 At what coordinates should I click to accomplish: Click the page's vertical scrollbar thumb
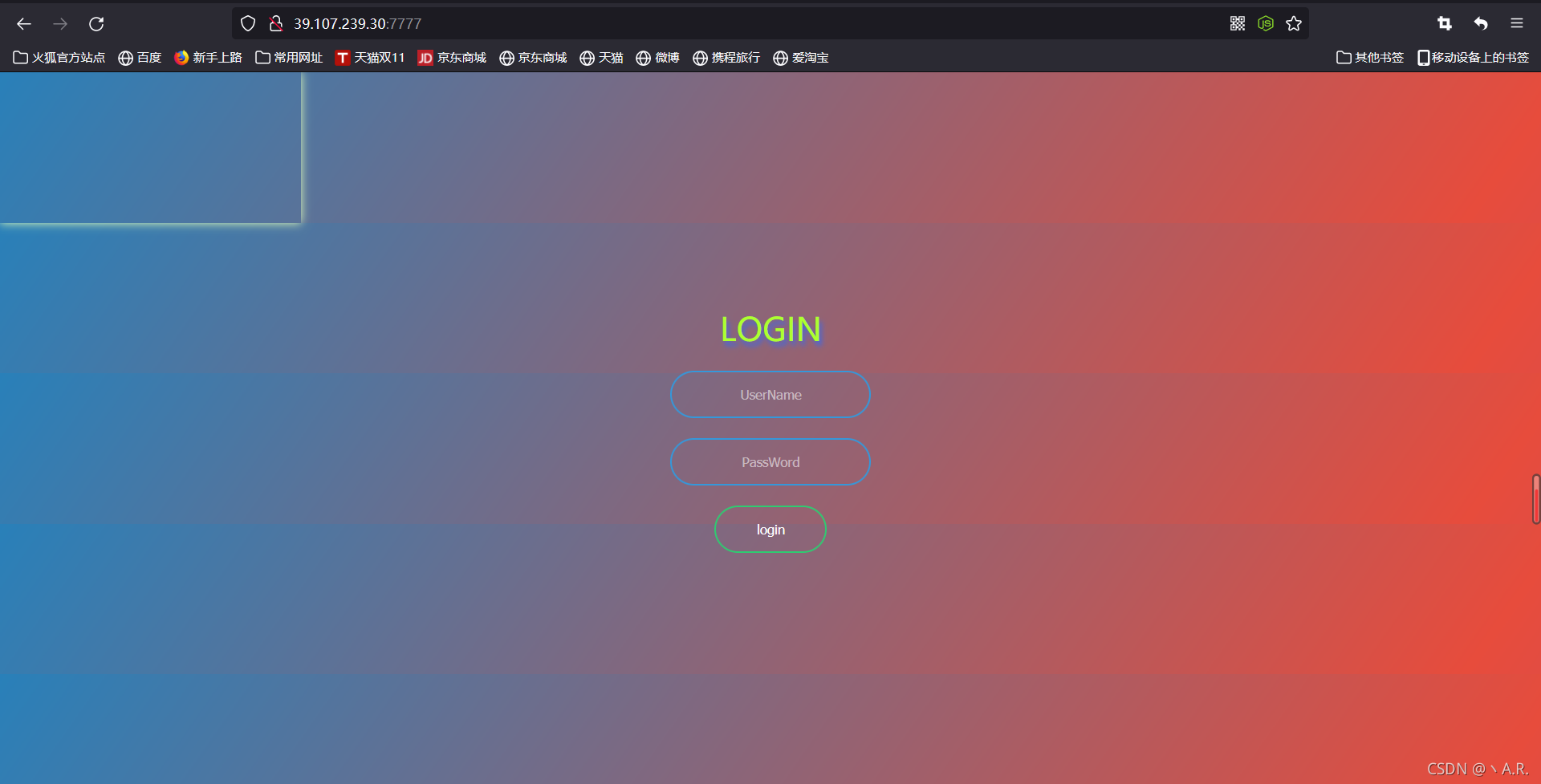click(x=1536, y=499)
